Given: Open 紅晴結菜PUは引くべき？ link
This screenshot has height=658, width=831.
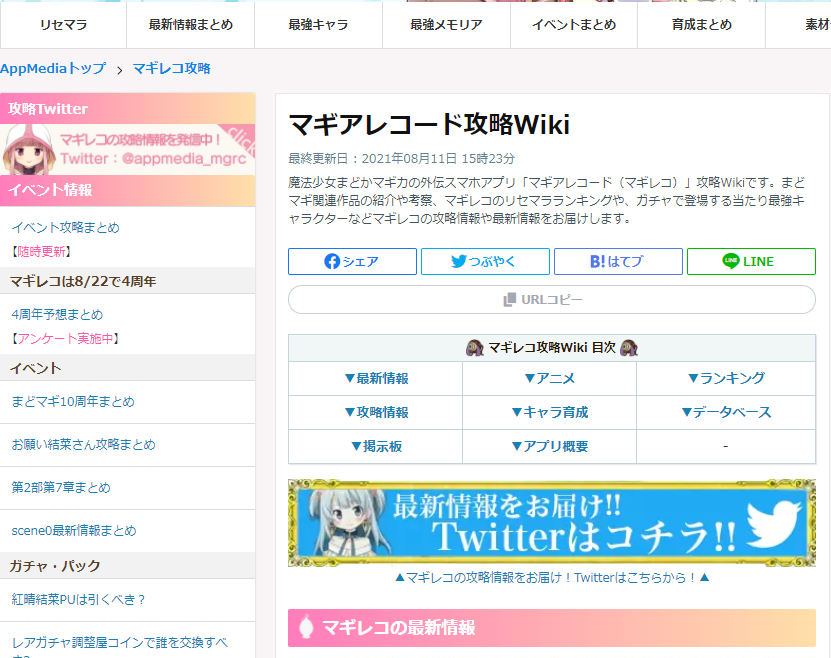Looking at the screenshot, I should 78,599.
